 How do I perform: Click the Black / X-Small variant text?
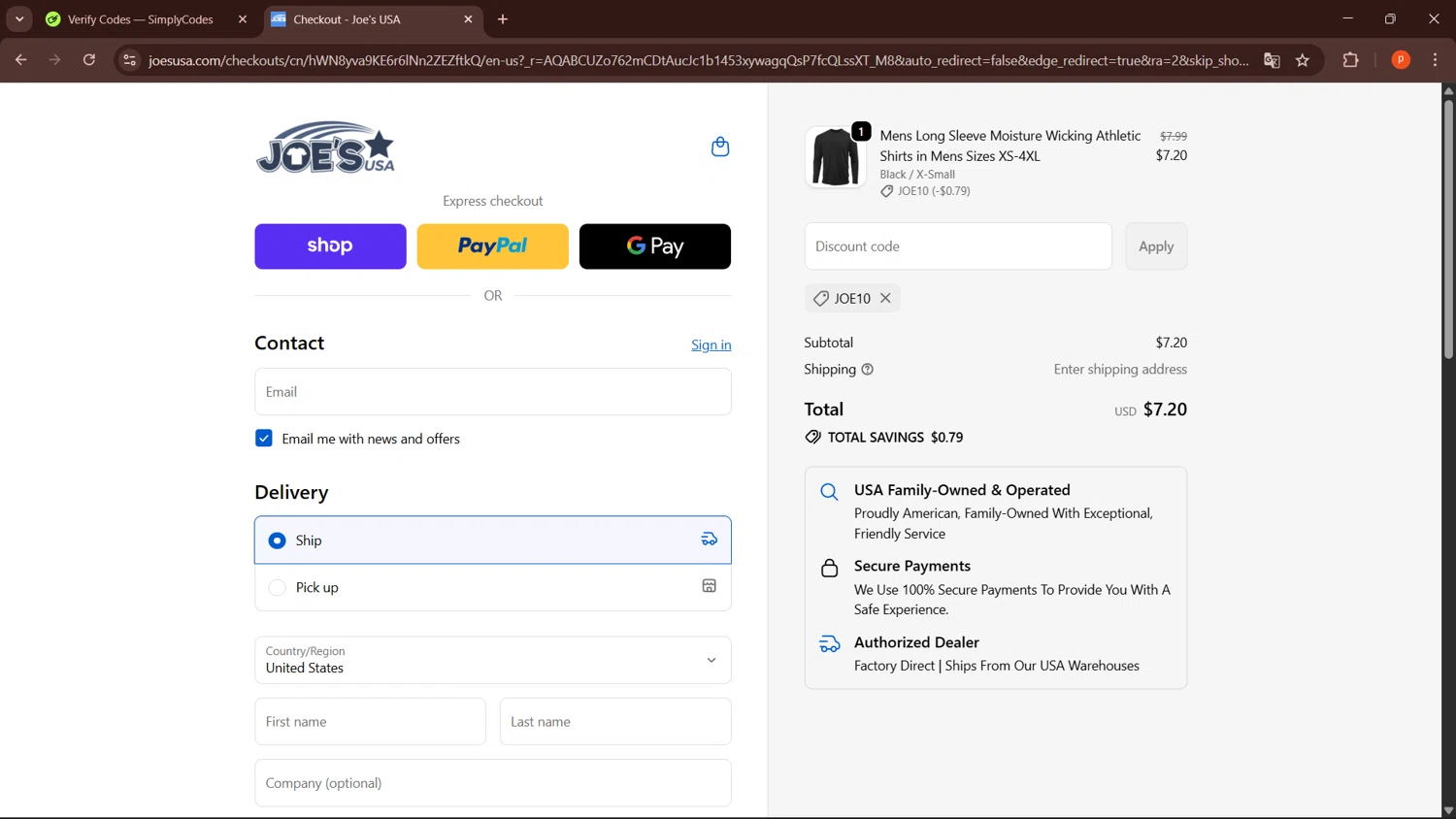click(x=917, y=175)
